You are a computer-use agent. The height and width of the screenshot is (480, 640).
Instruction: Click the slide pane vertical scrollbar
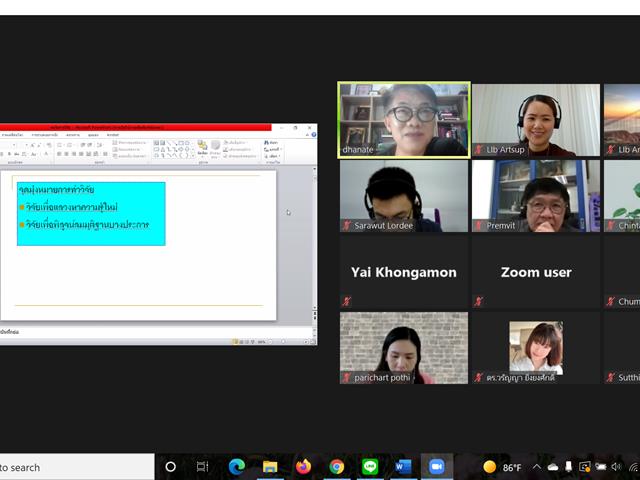click(x=314, y=241)
